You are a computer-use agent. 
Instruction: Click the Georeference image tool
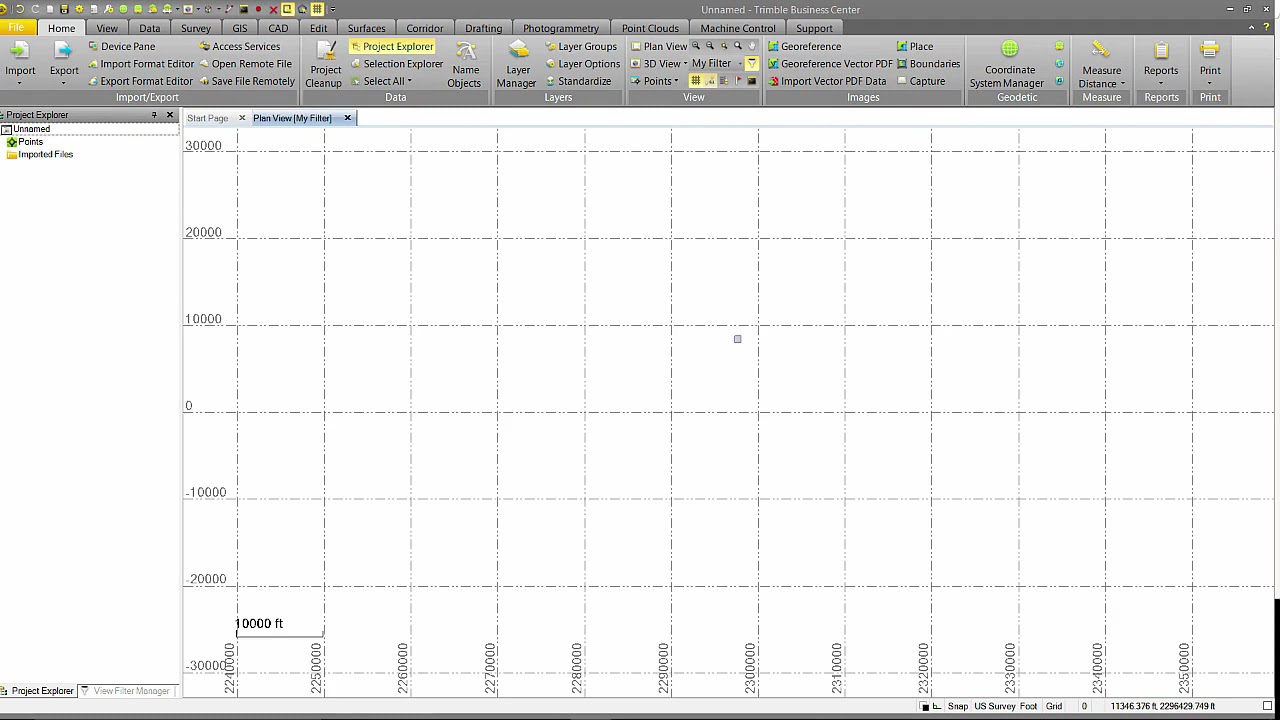pos(805,47)
